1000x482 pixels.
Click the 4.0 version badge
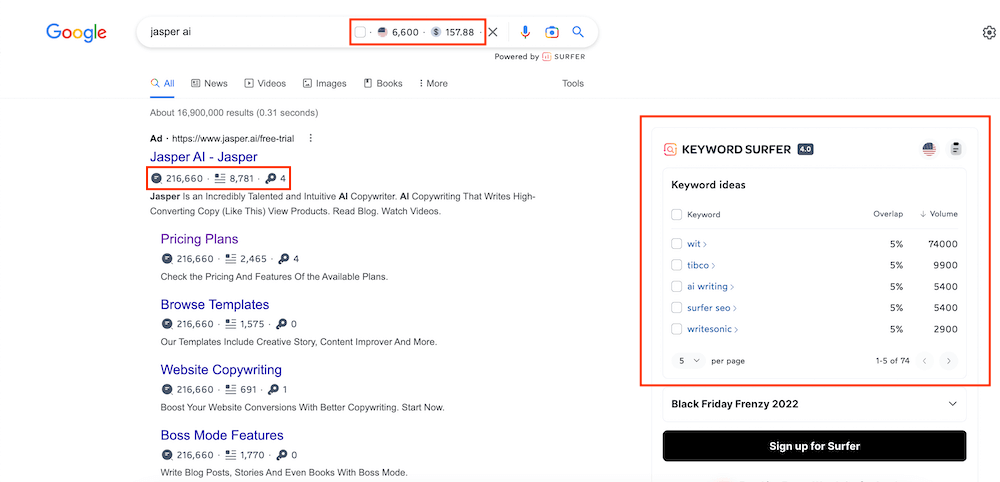805,150
